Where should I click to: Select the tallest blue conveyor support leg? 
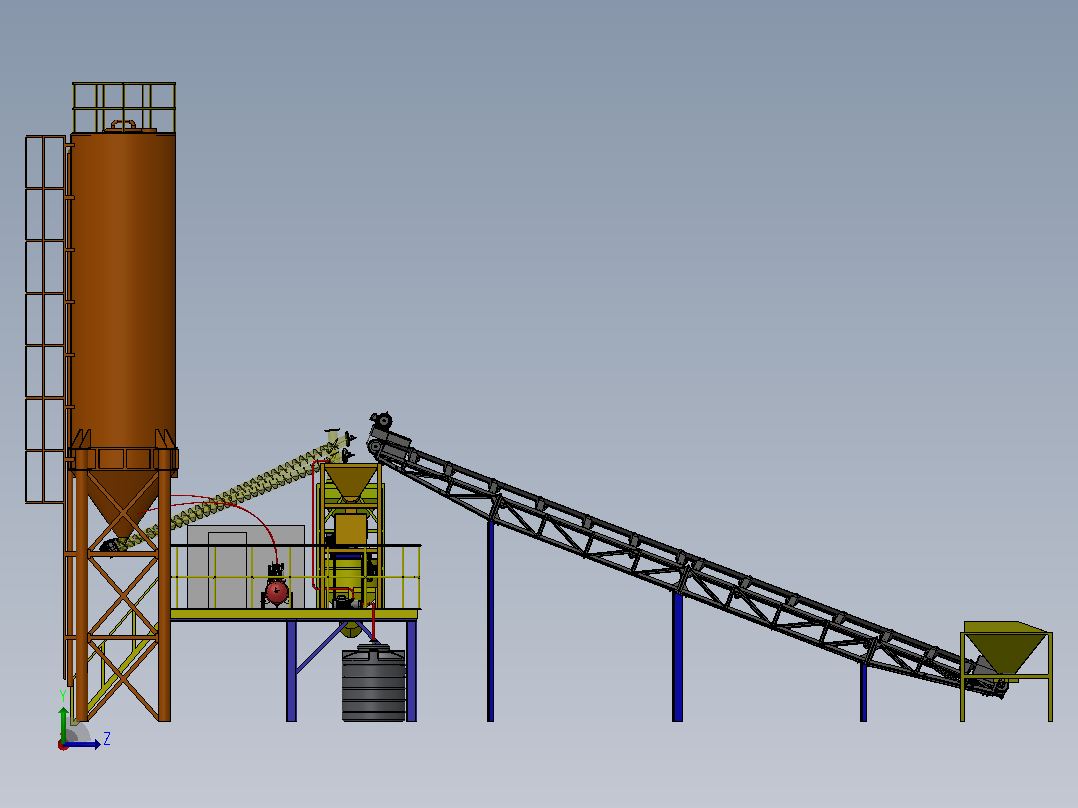coord(490,622)
